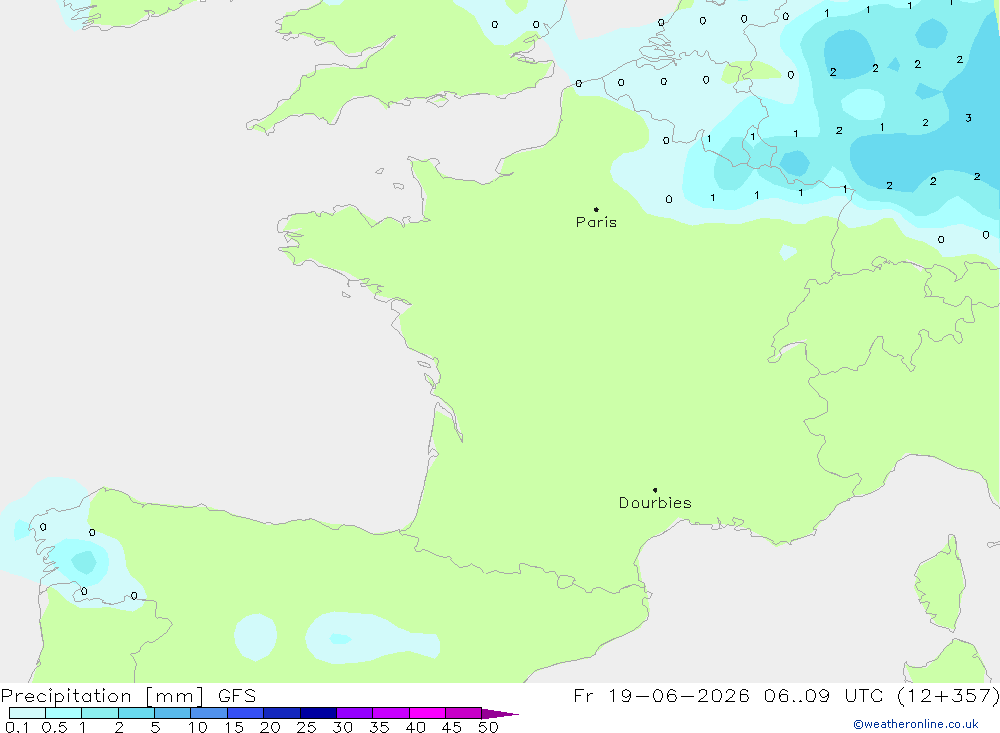This screenshot has width=1000, height=733.
Task: Pick the magenta swatch between 40 and 45
Action: tap(427, 713)
